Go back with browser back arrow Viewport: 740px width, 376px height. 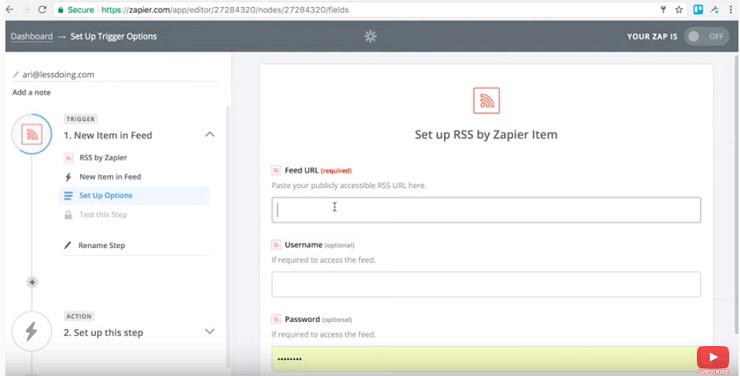pyautogui.click(x=9, y=9)
